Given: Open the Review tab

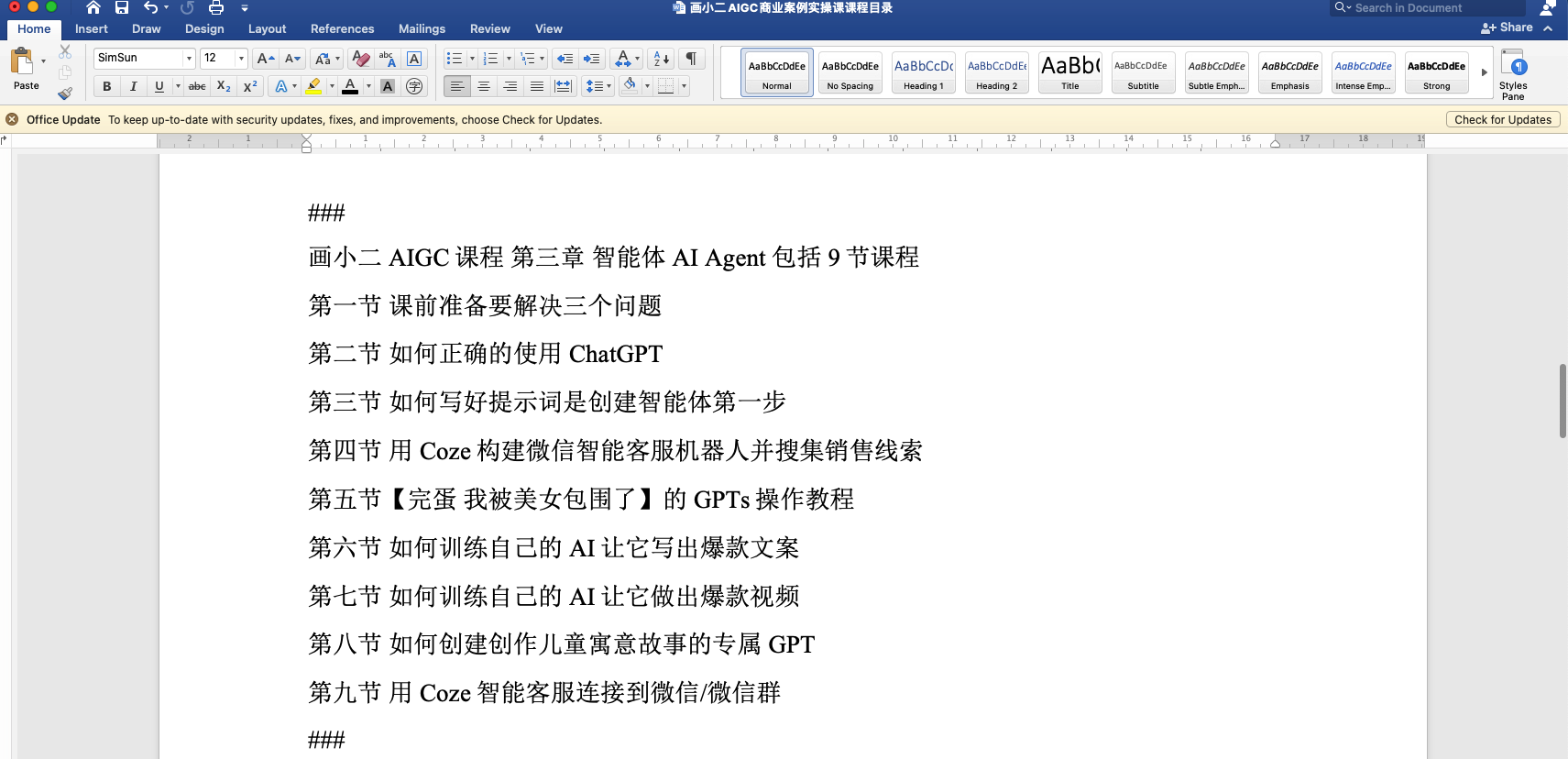Looking at the screenshot, I should 490,29.
